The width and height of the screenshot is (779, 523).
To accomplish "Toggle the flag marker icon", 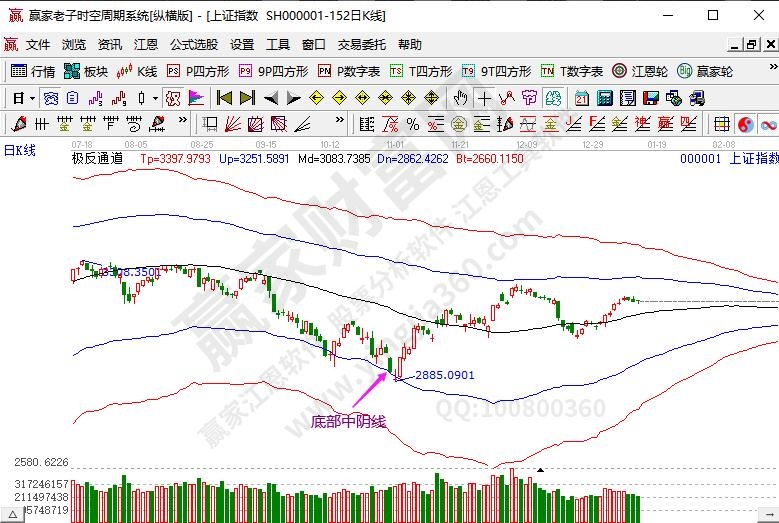I will (196, 98).
